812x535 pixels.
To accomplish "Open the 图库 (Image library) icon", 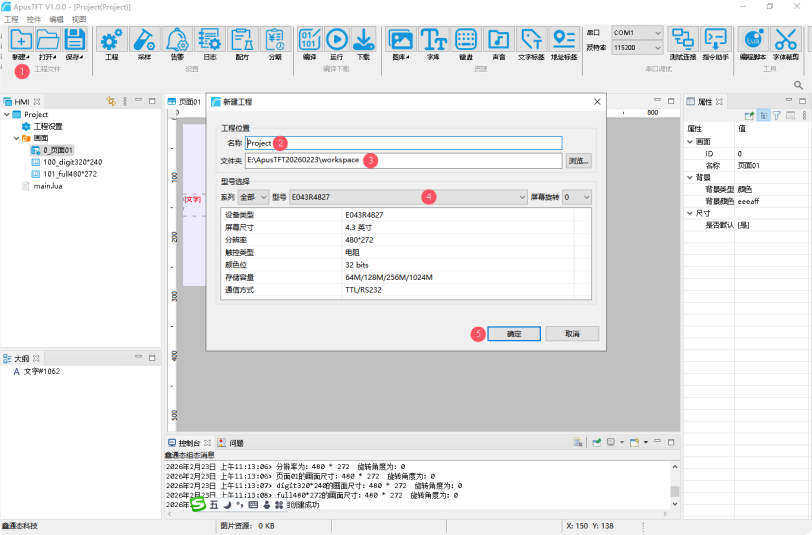I will pos(401,40).
